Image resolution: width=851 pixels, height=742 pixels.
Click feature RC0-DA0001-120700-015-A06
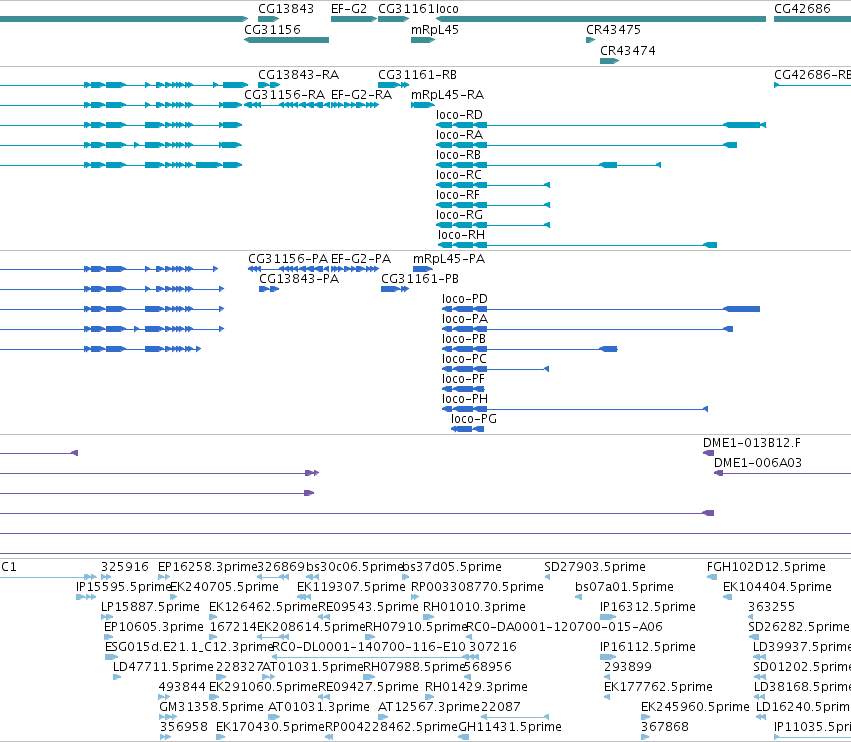(x=564, y=627)
